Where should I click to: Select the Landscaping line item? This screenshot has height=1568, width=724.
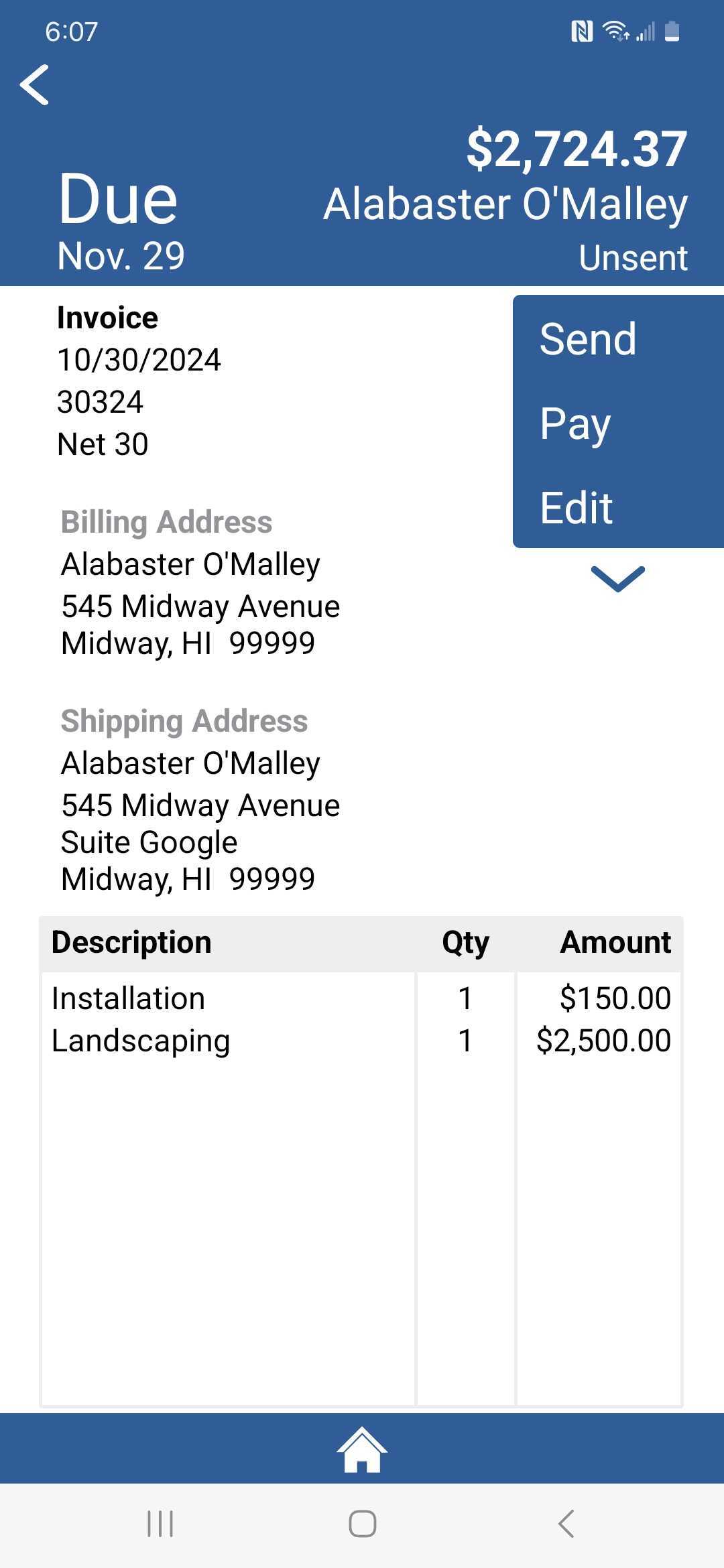tap(361, 1041)
